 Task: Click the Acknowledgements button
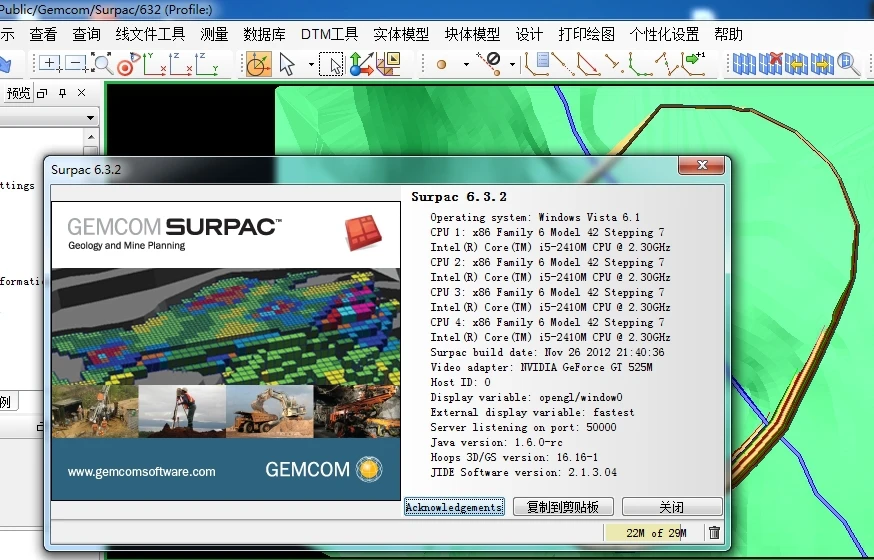pyautogui.click(x=454, y=507)
